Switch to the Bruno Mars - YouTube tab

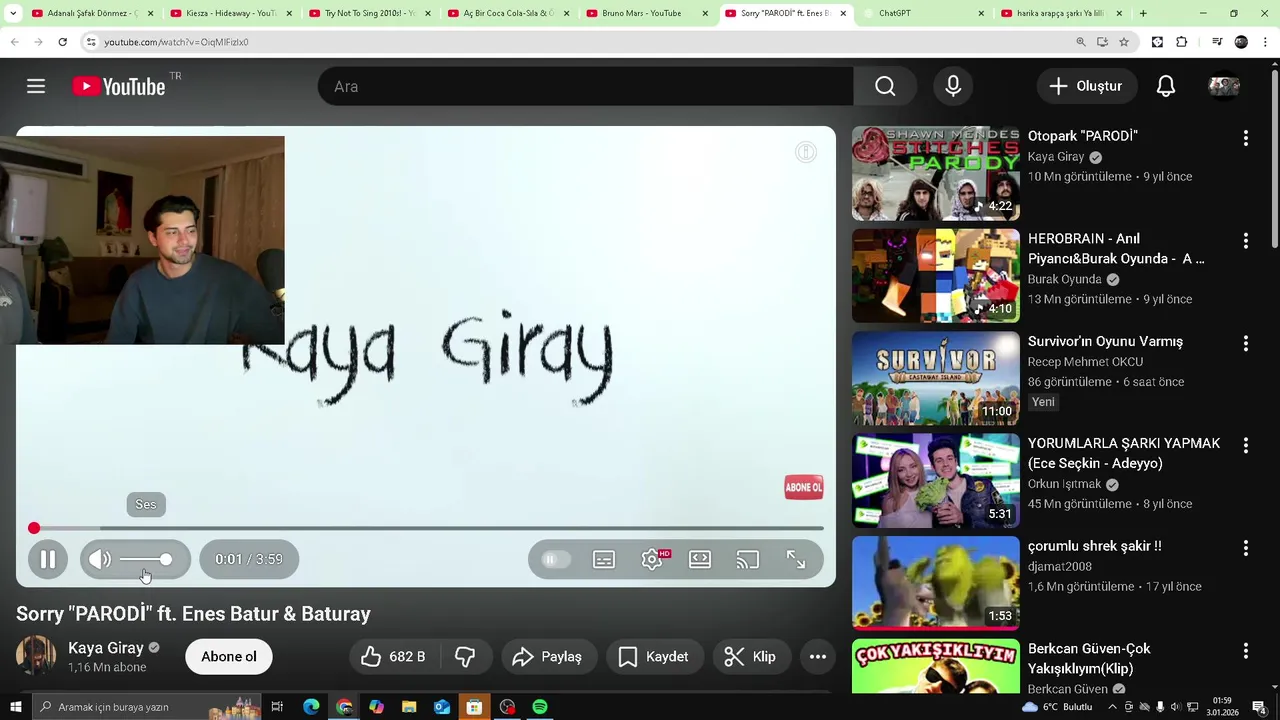pos(645,13)
